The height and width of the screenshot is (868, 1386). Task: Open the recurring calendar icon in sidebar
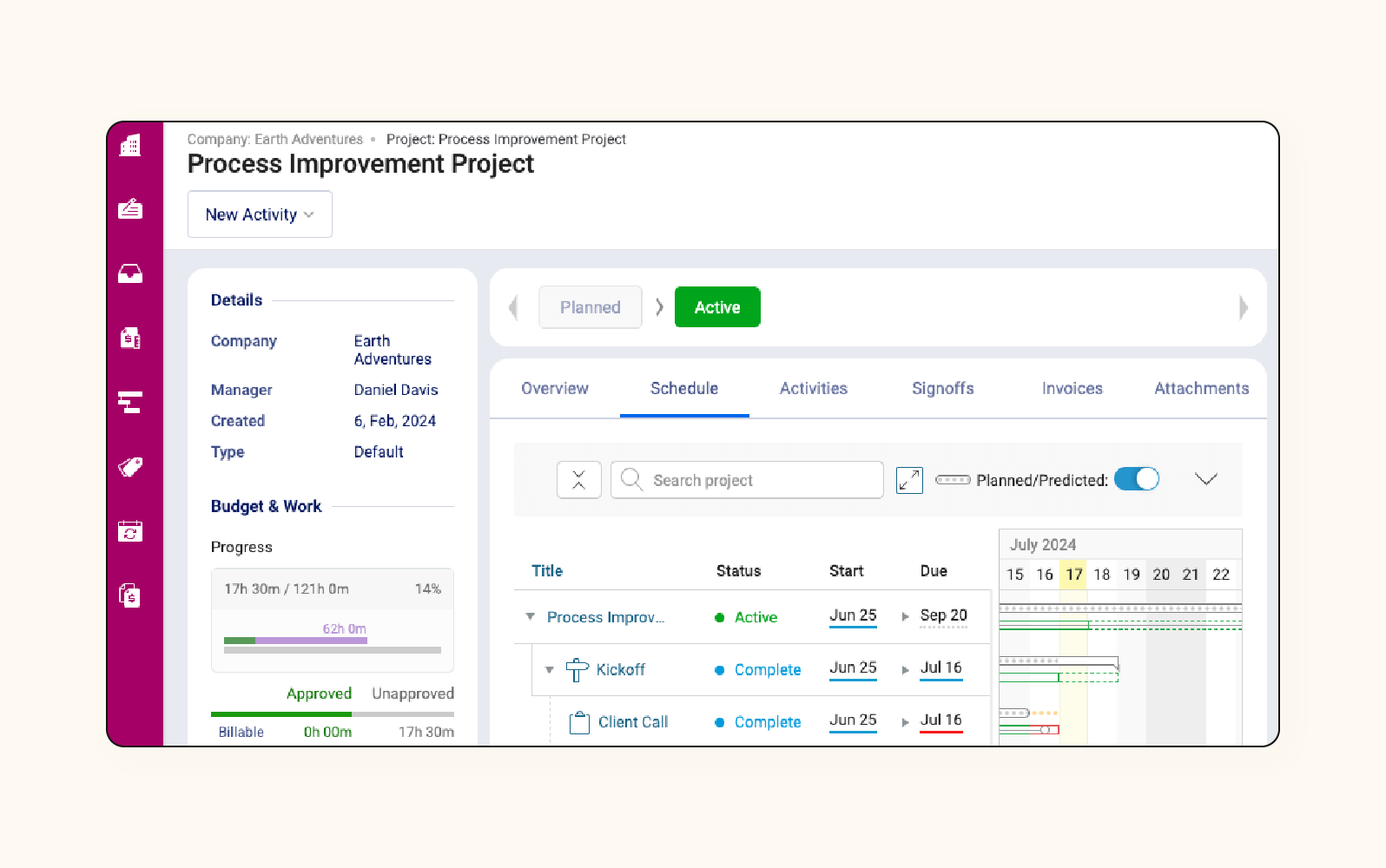pos(130,531)
